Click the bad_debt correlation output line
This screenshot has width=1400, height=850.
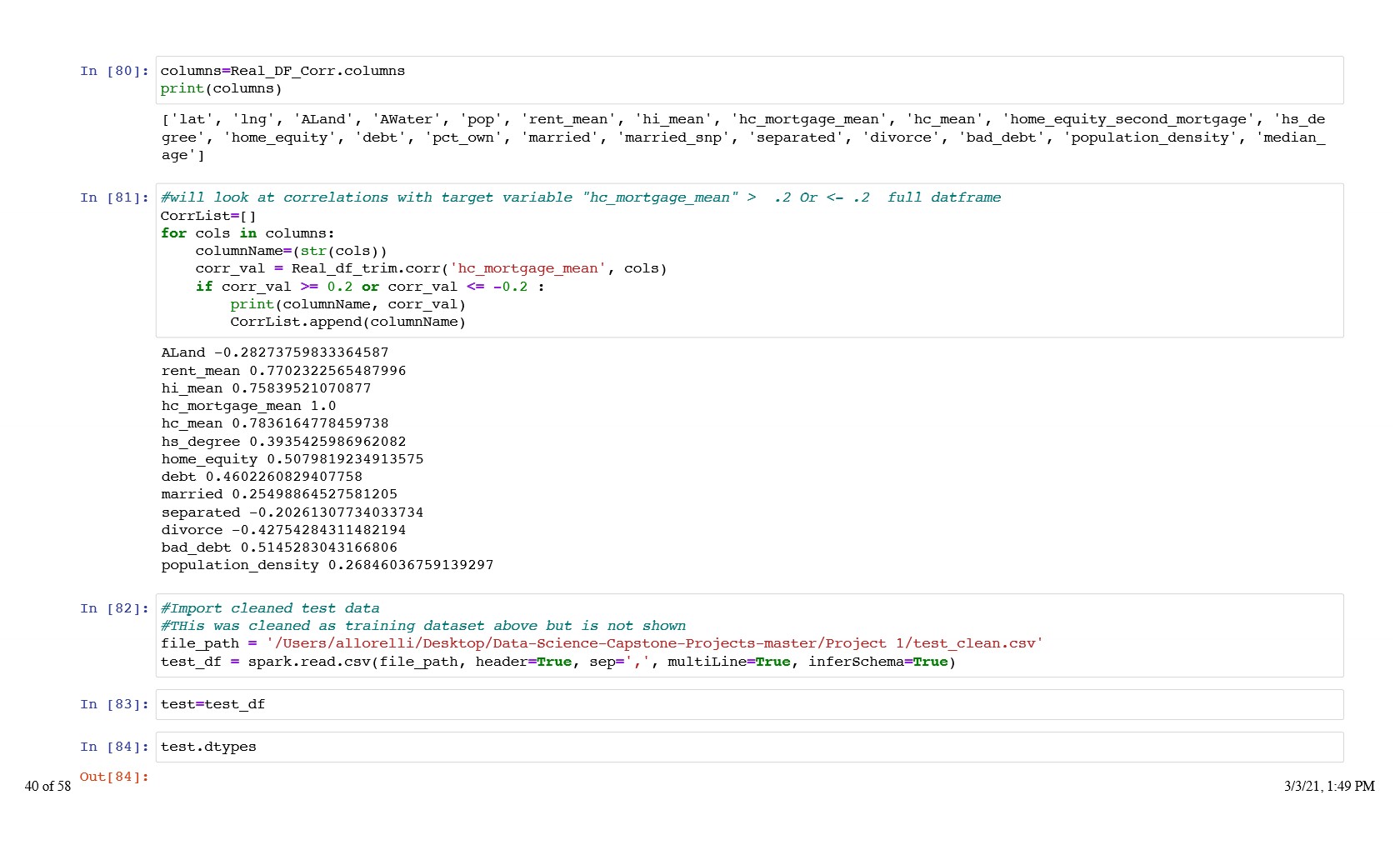[x=279, y=547]
